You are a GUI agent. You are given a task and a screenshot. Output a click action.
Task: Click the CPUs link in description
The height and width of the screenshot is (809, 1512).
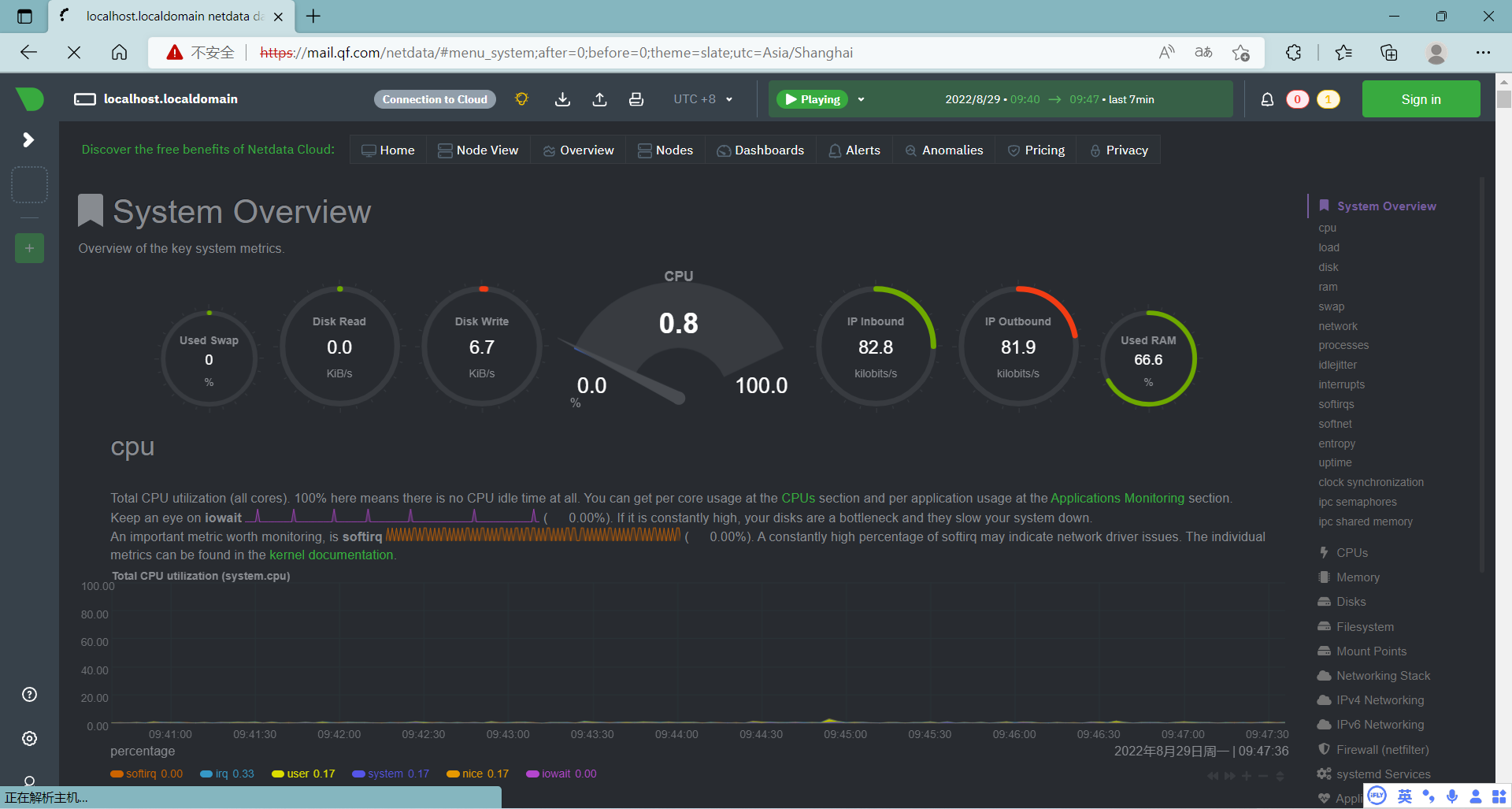[x=799, y=498]
